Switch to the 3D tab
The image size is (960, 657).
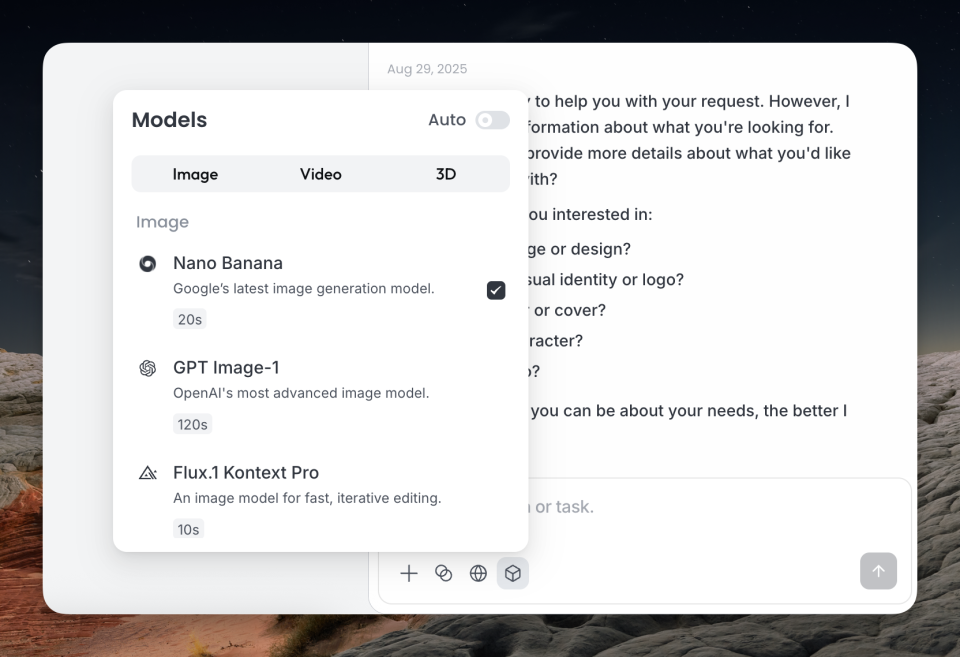[x=446, y=174]
